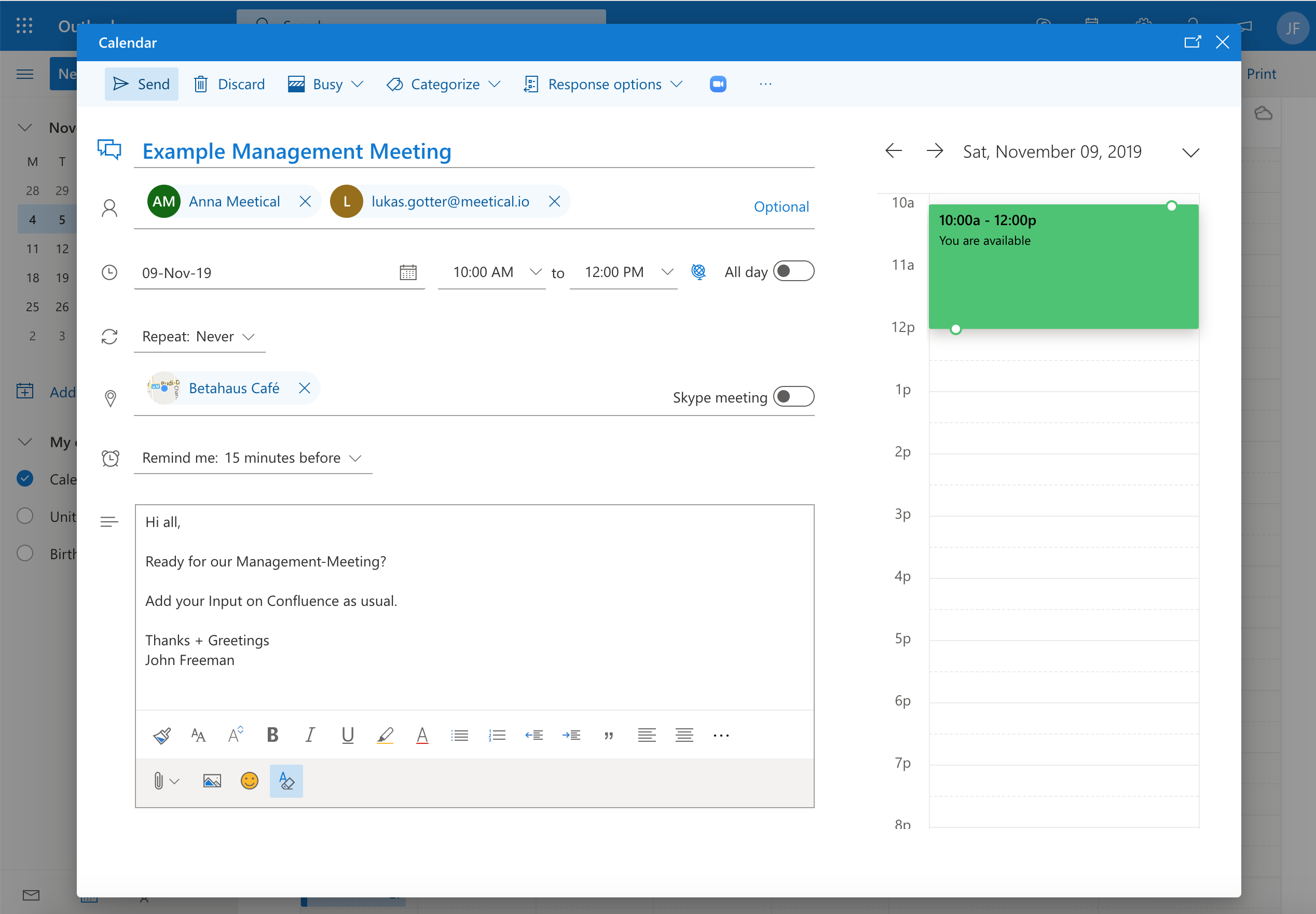Toggle Outlook navigation hamburger menu
The height and width of the screenshot is (914, 1316).
pyautogui.click(x=24, y=75)
